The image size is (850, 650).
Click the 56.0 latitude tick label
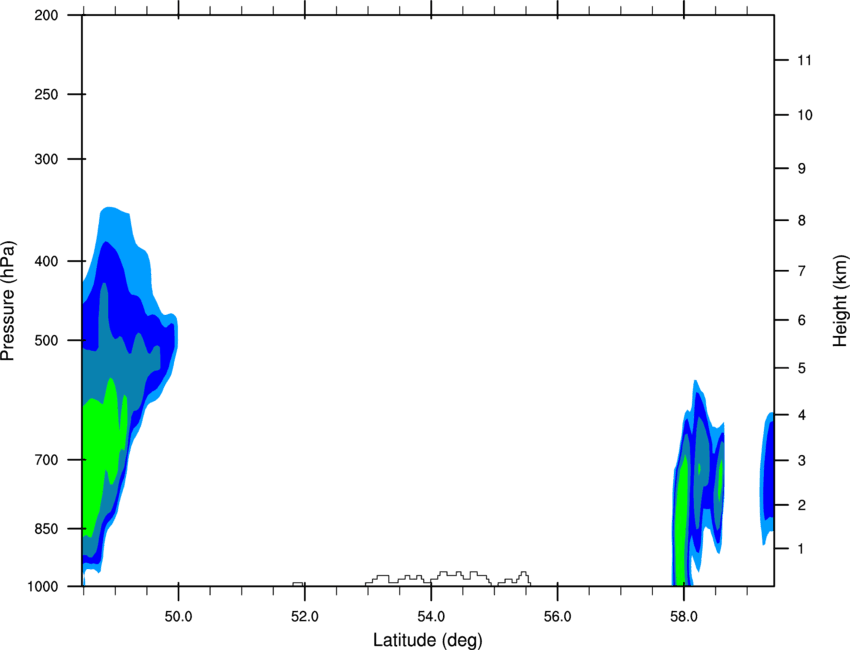557,617
